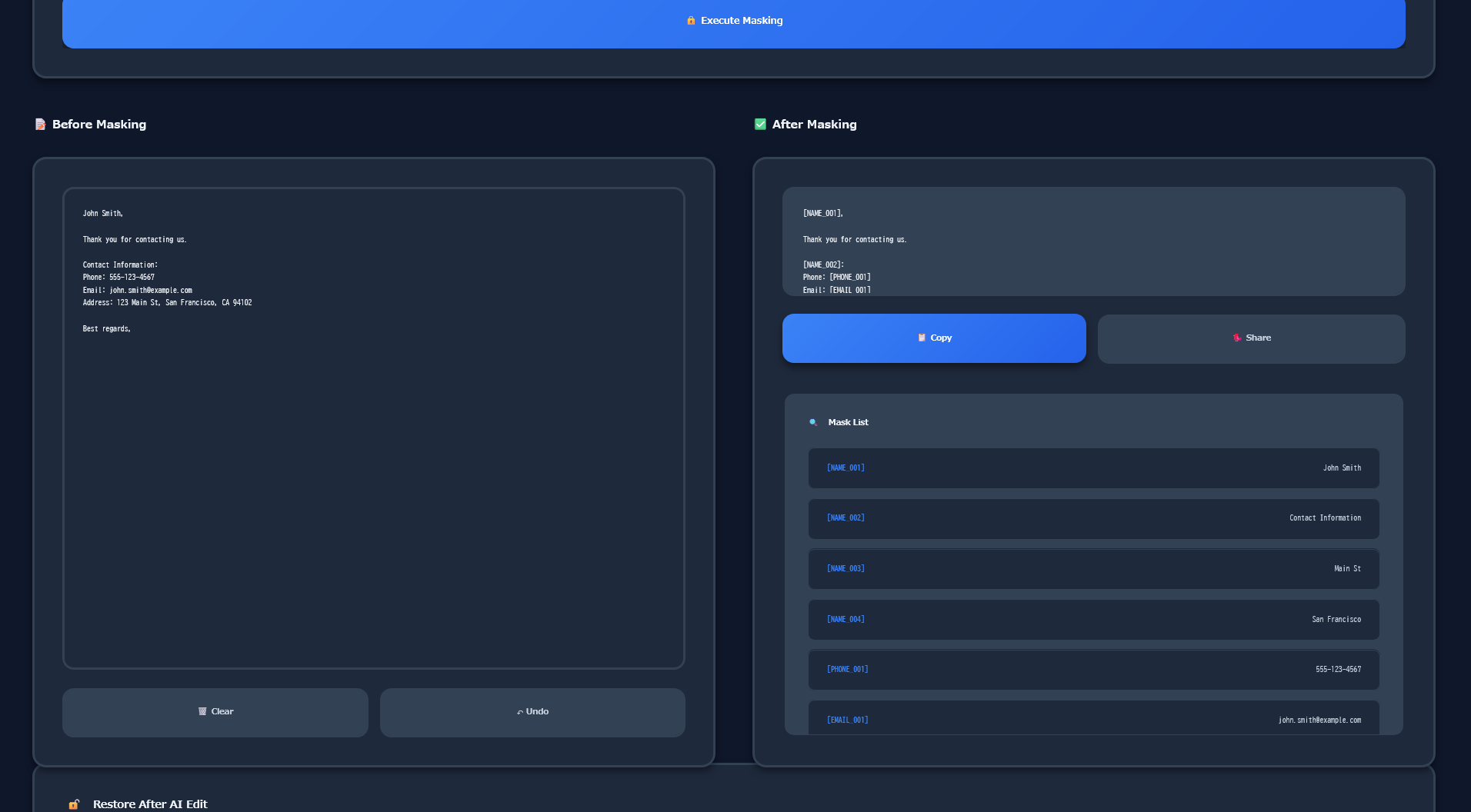Select the PHONE_001 mask tag
This screenshot has height=812, width=1471.
(847, 669)
